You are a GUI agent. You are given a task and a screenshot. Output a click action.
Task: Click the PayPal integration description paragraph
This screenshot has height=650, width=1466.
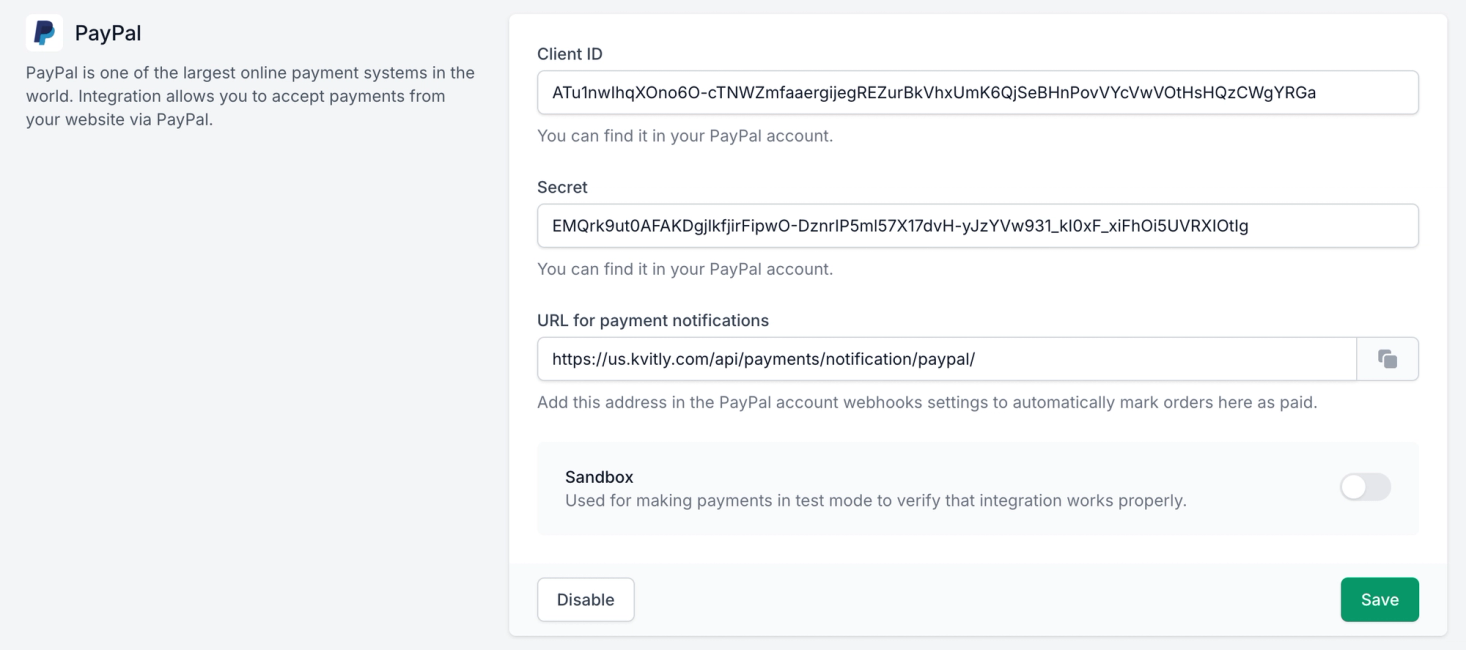click(x=250, y=96)
